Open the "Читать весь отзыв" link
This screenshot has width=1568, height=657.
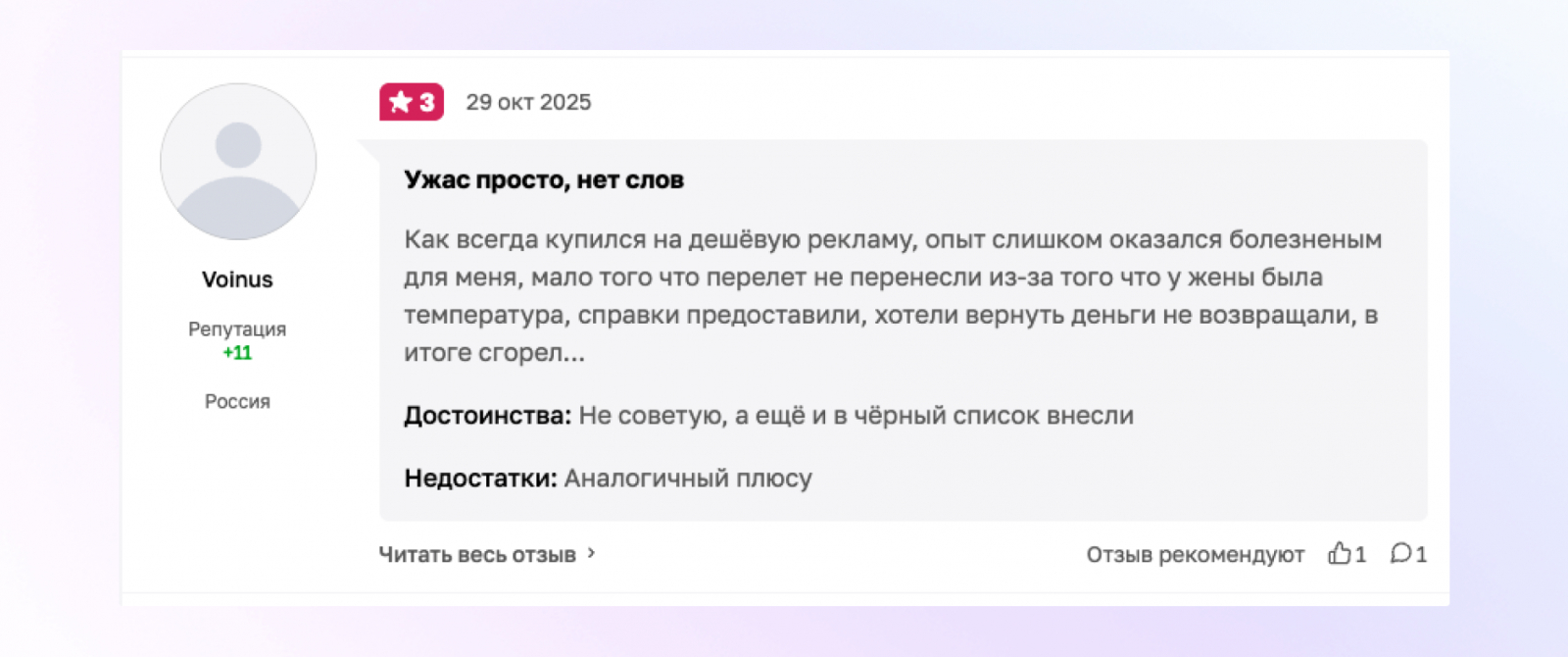coord(477,554)
